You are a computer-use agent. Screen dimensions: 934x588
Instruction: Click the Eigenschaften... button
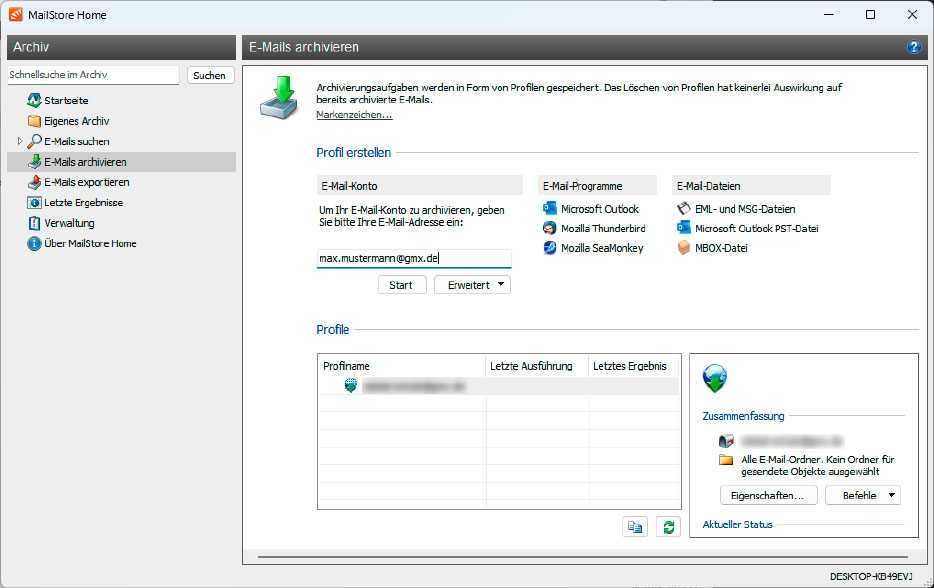point(768,495)
